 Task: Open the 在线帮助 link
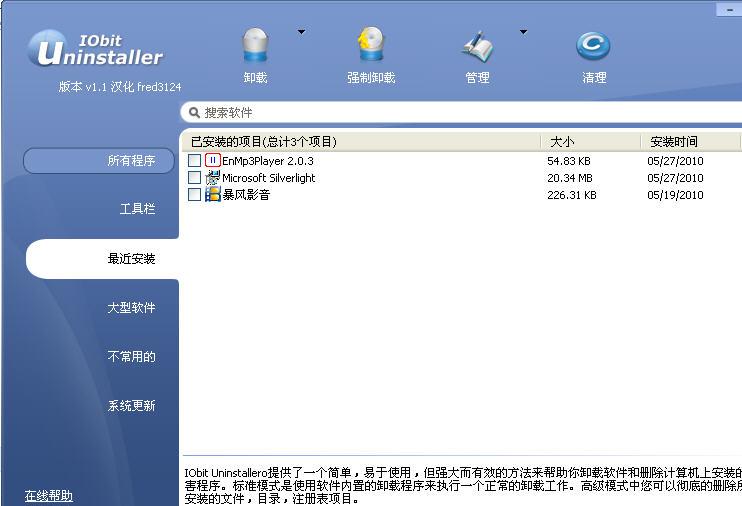click(49, 496)
